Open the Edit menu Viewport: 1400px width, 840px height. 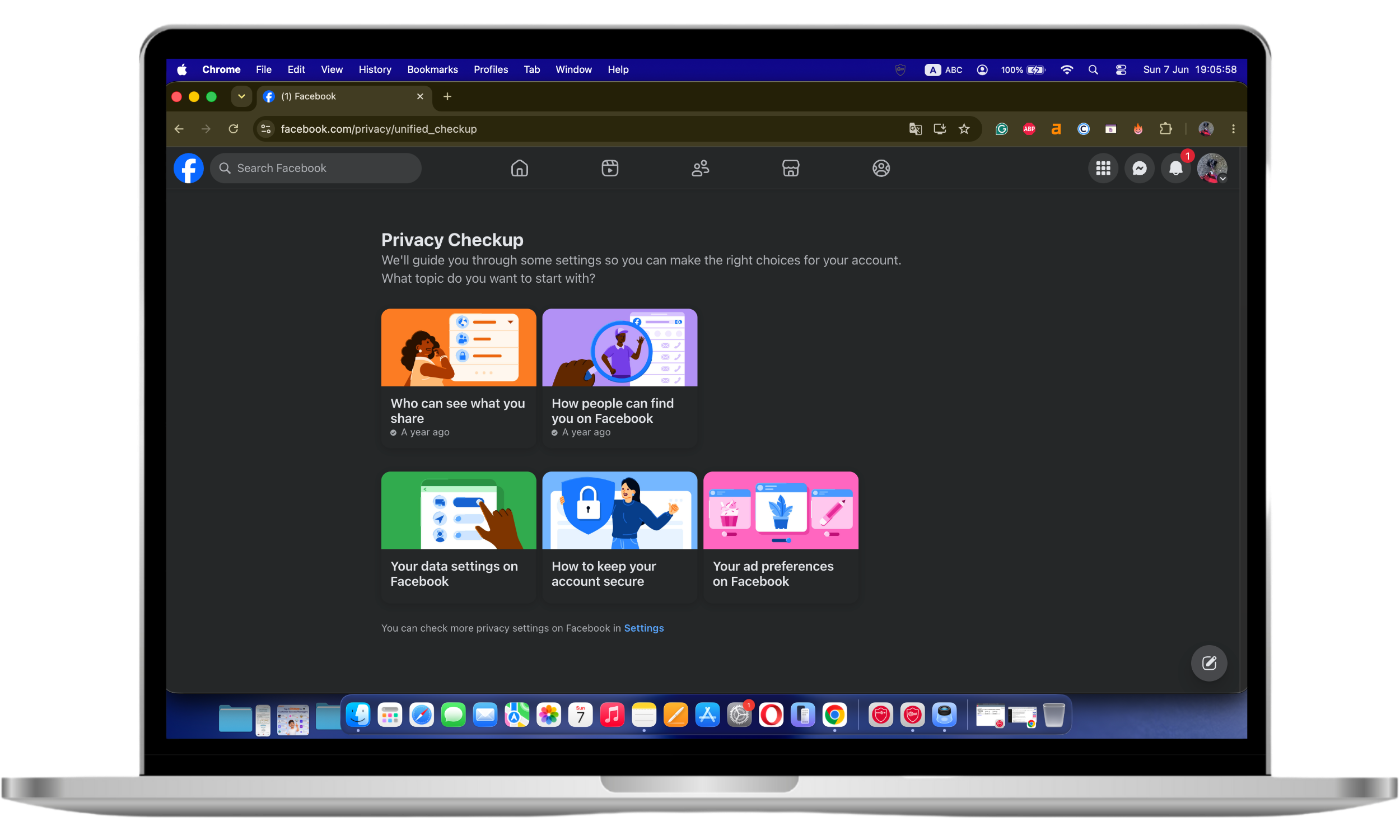tap(296, 69)
